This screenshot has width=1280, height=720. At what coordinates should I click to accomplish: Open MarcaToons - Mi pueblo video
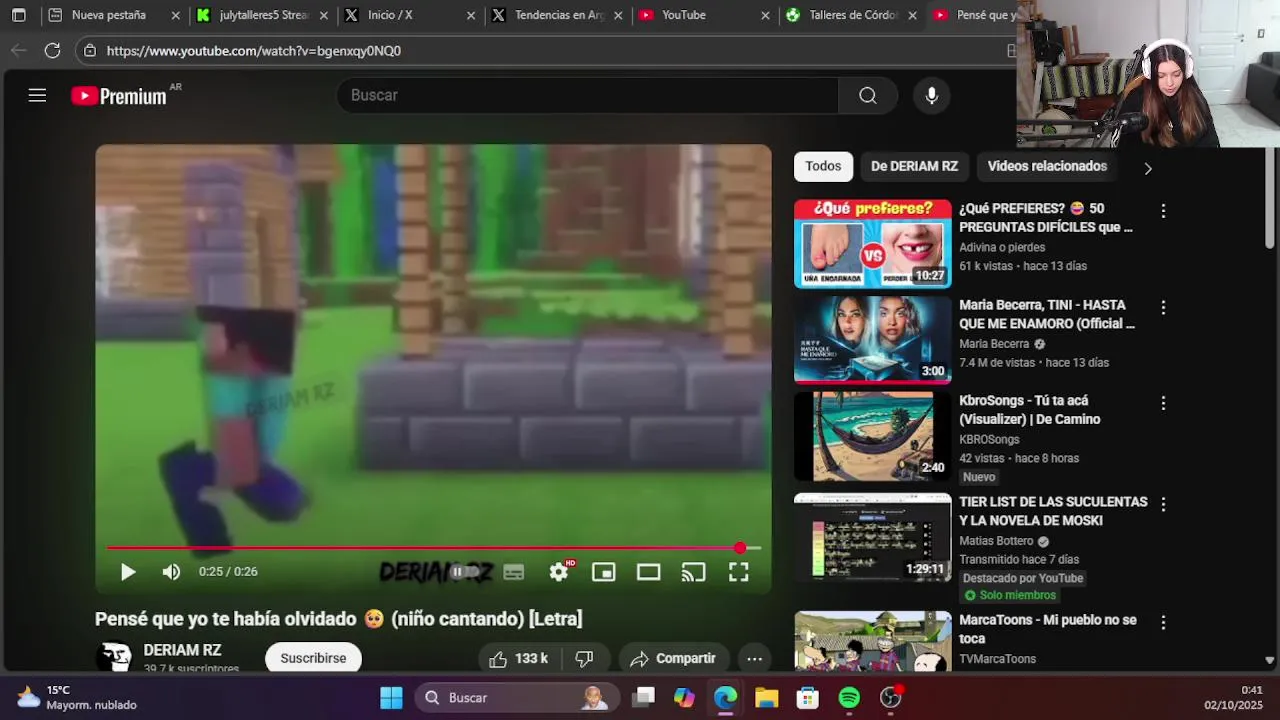(1048, 629)
